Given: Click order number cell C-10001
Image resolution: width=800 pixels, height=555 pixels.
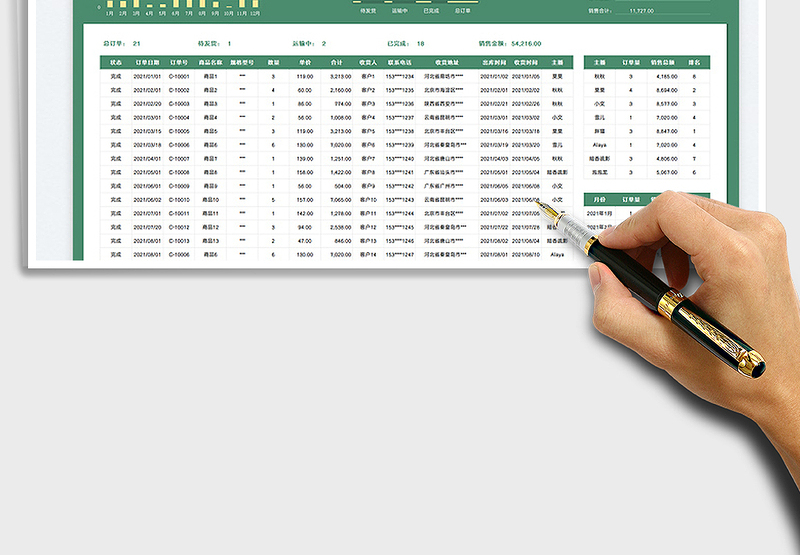Looking at the screenshot, I should tap(179, 76).
